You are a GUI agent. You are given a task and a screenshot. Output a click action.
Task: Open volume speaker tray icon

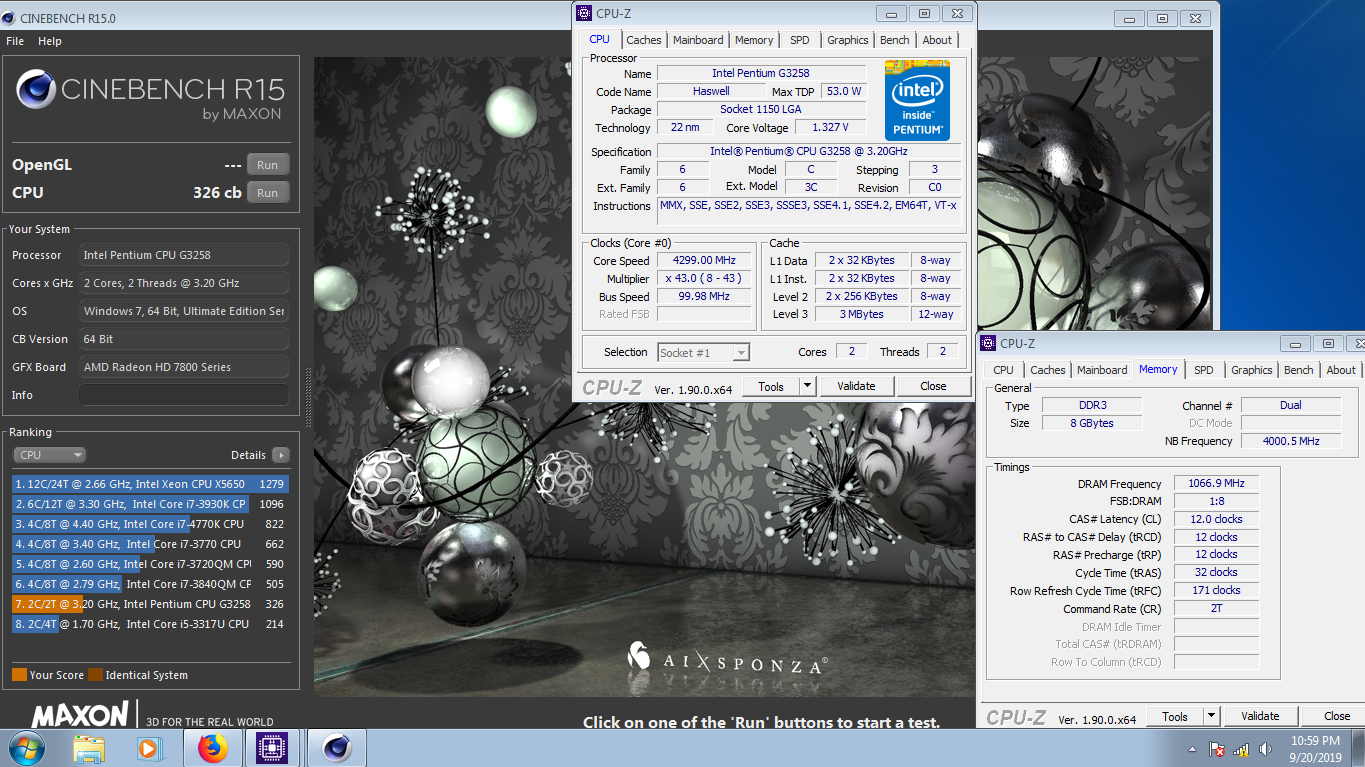tap(1266, 749)
